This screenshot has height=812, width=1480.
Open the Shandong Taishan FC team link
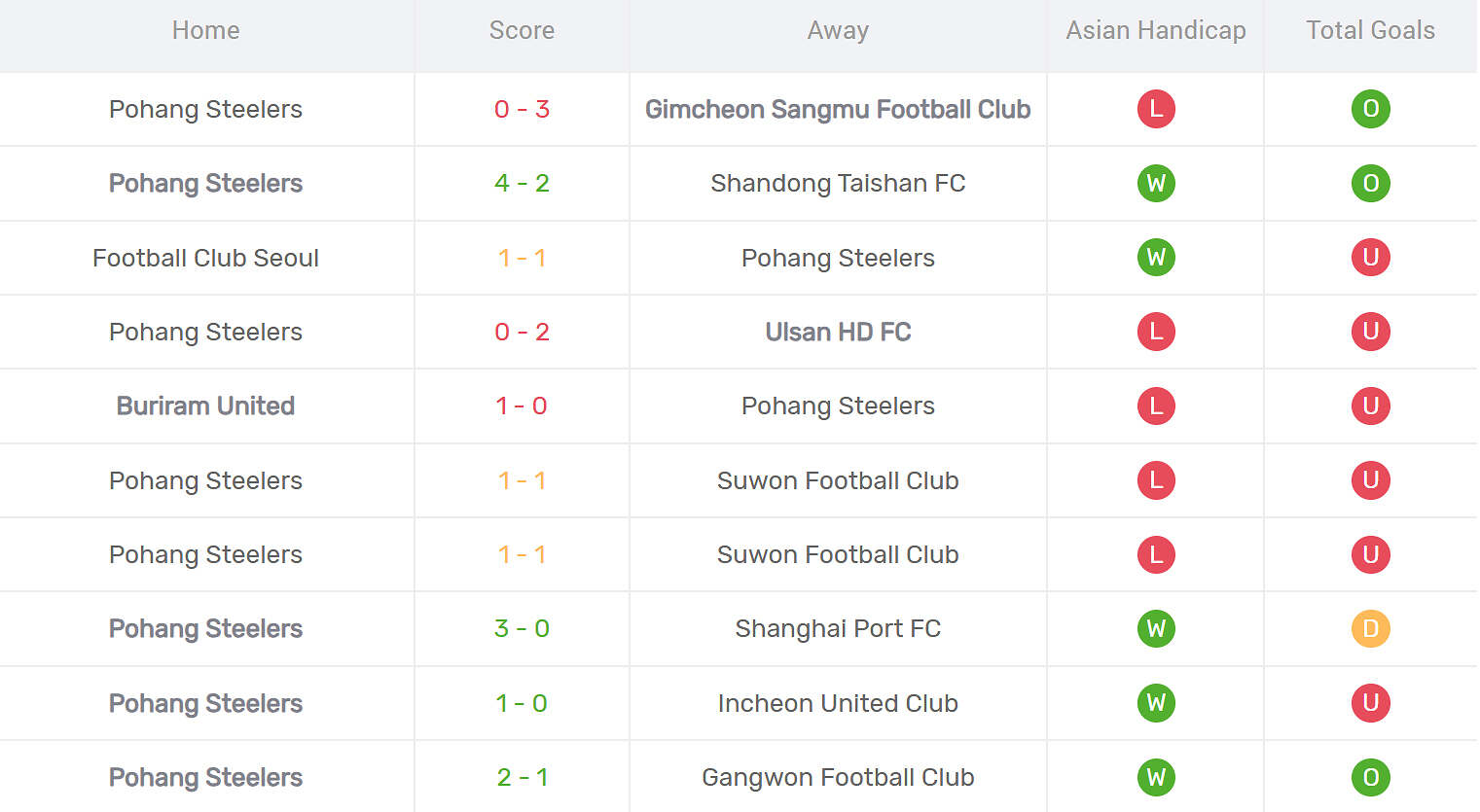tap(838, 183)
